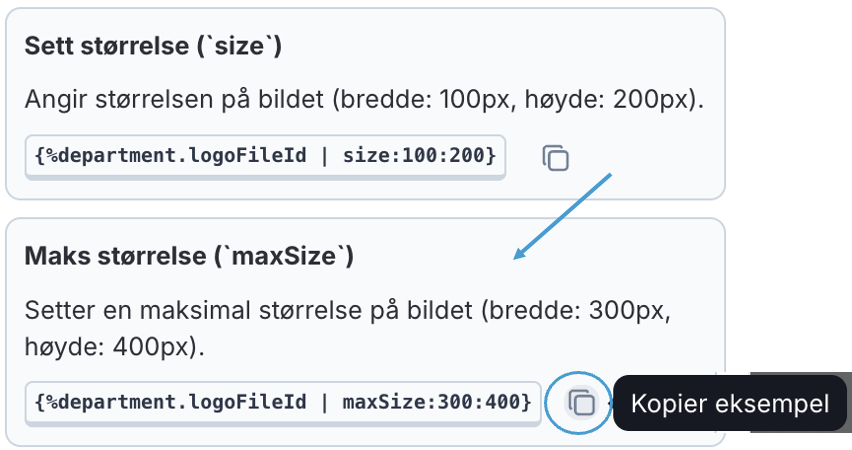Click '%department.logoFileId' in the size snippet
The image size is (852, 450).
pos(183,156)
